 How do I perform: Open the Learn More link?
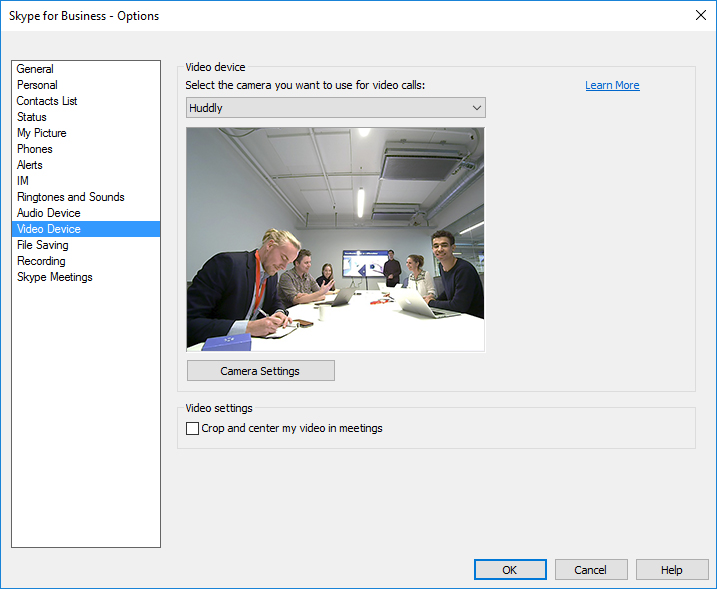tap(612, 85)
